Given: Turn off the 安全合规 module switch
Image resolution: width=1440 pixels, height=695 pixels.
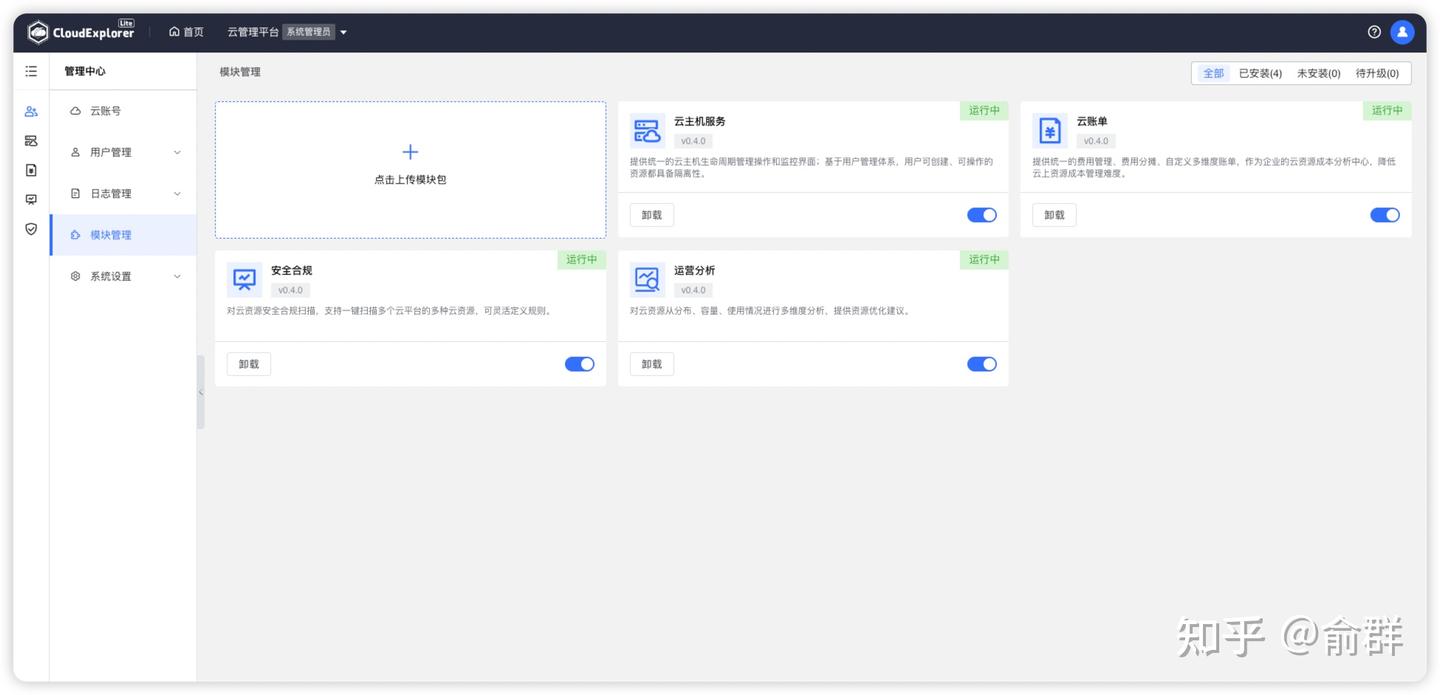Looking at the screenshot, I should [580, 364].
